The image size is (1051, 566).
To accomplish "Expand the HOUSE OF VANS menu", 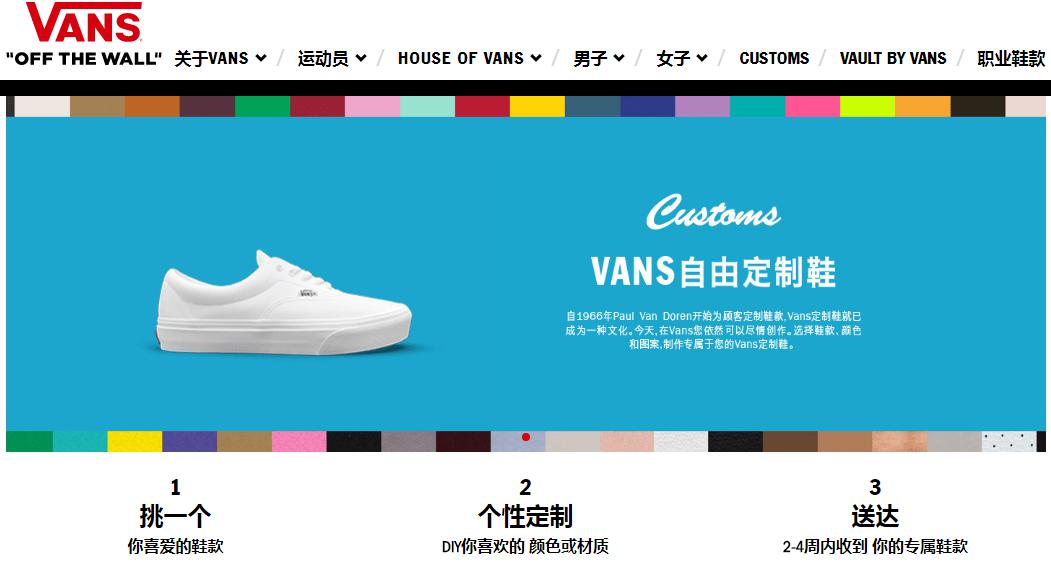I will click(x=469, y=58).
